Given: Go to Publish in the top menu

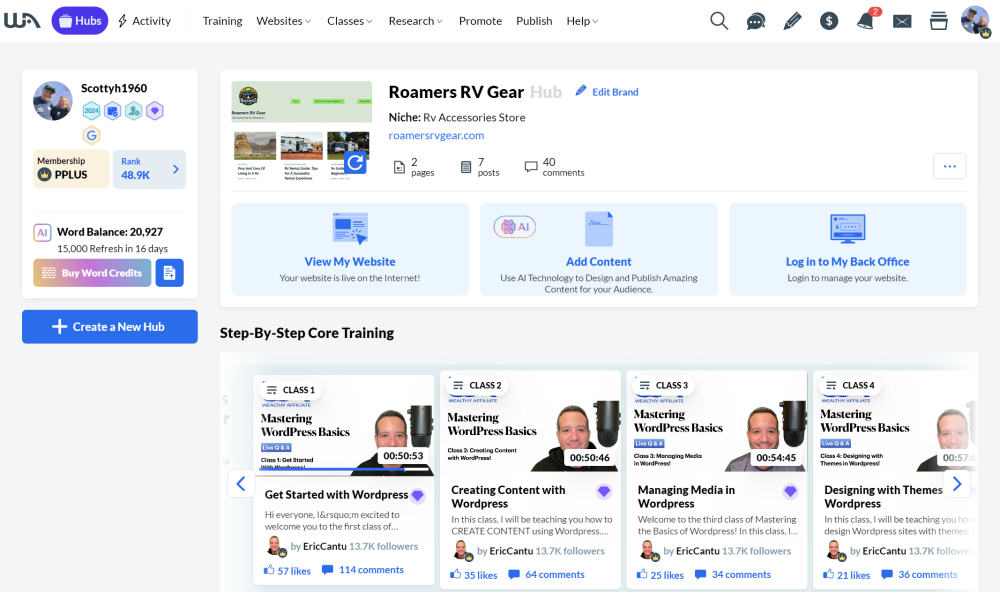Looking at the screenshot, I should tap(534, 21).
